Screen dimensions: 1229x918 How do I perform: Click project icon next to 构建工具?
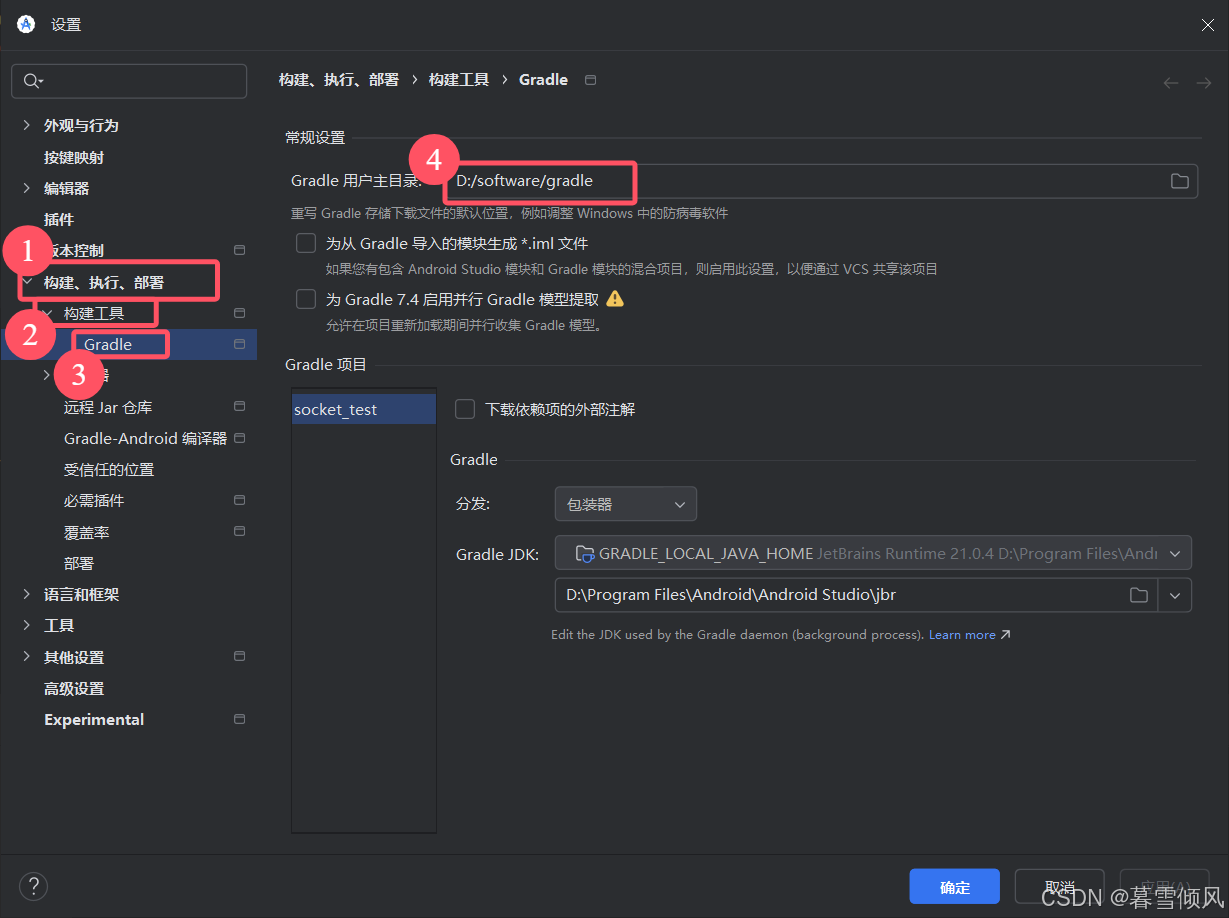[x=239, y=313]
